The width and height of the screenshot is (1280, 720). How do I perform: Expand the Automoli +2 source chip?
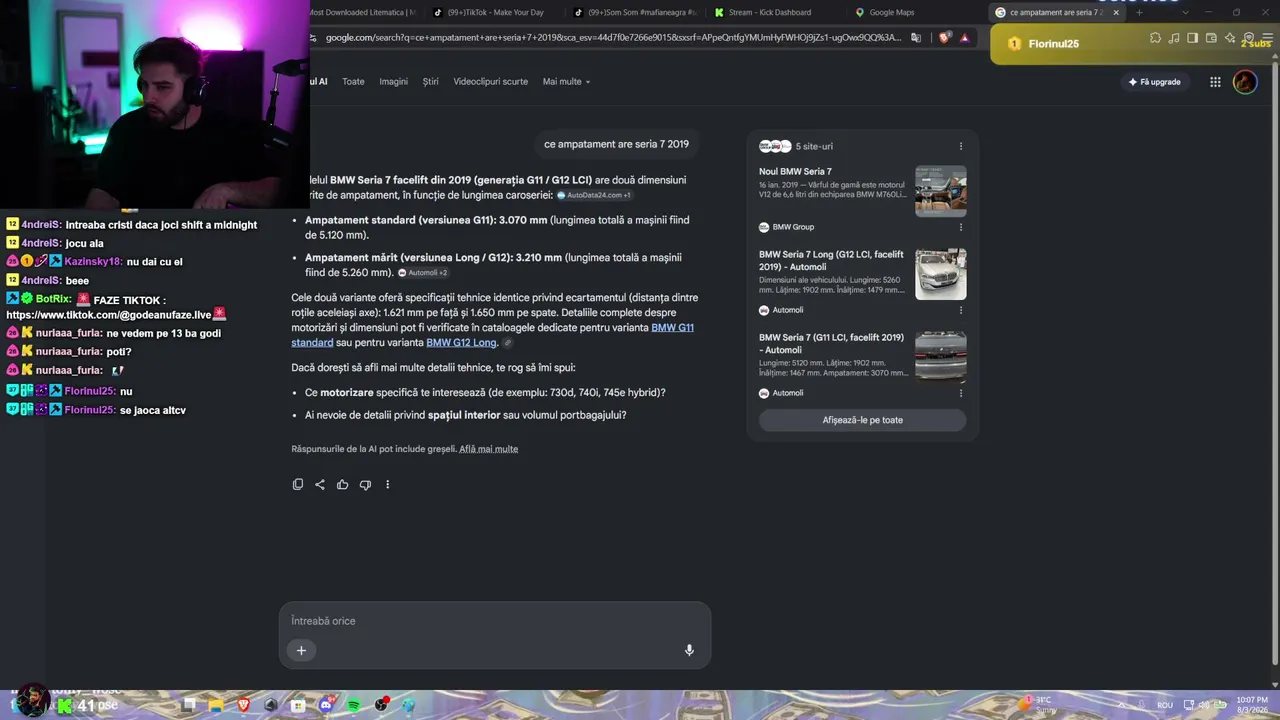pyautogui.click(x=423, y=273)
